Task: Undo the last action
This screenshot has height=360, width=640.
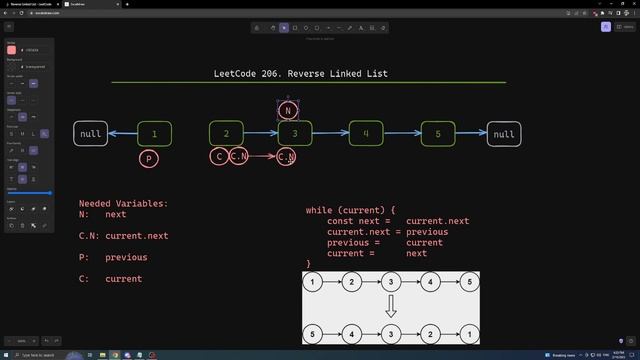Action: pyautogui.click(x=46, y=340)
